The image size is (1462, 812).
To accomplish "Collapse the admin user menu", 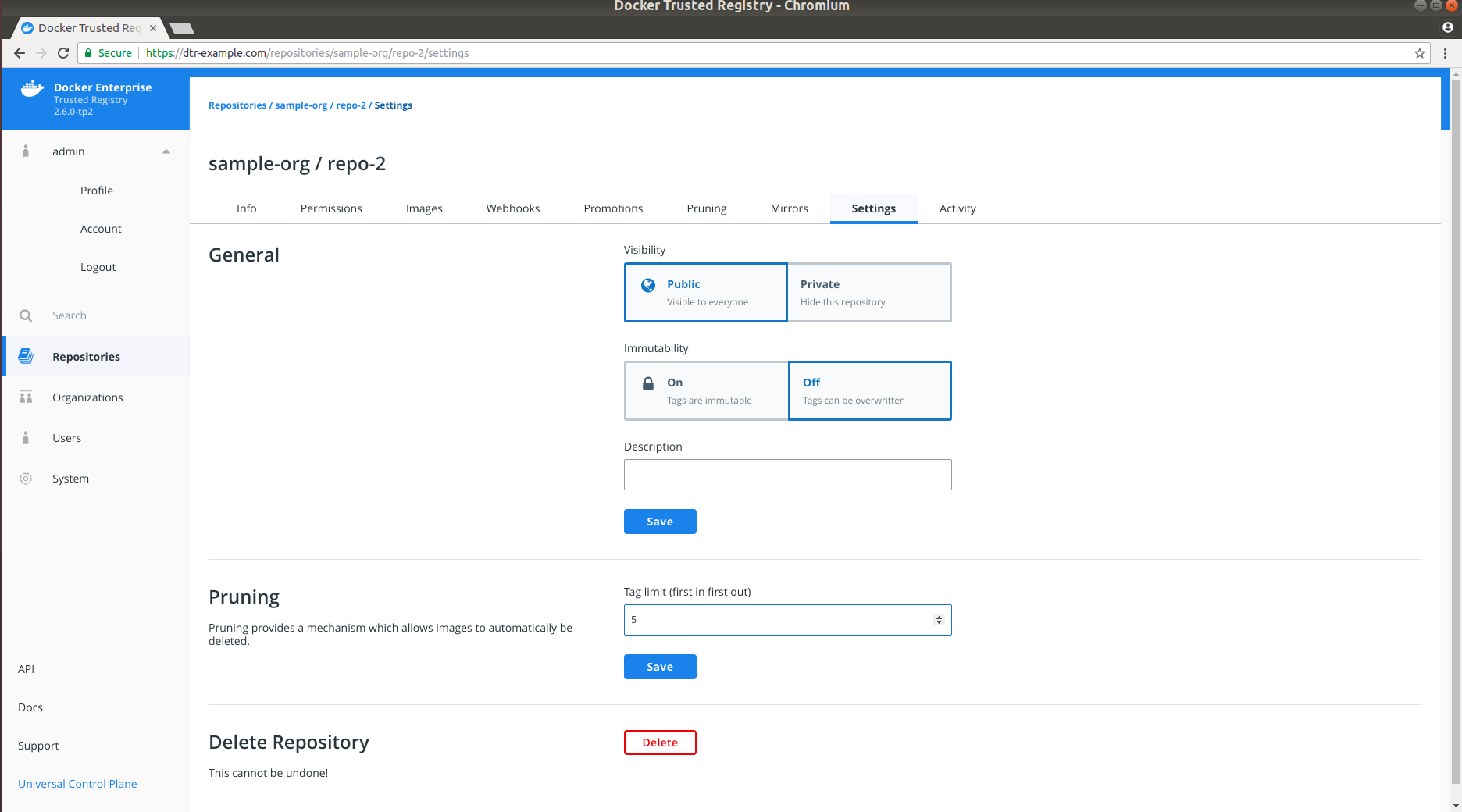I will (166, 151).
